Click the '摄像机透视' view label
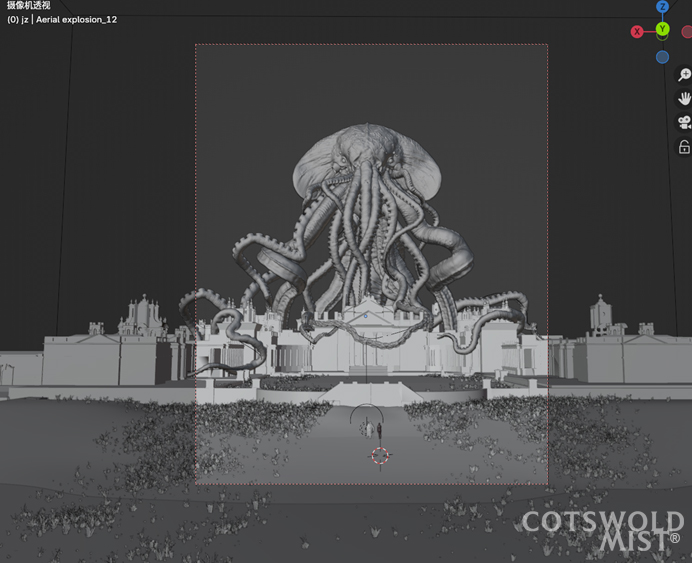 coord(29,5)
